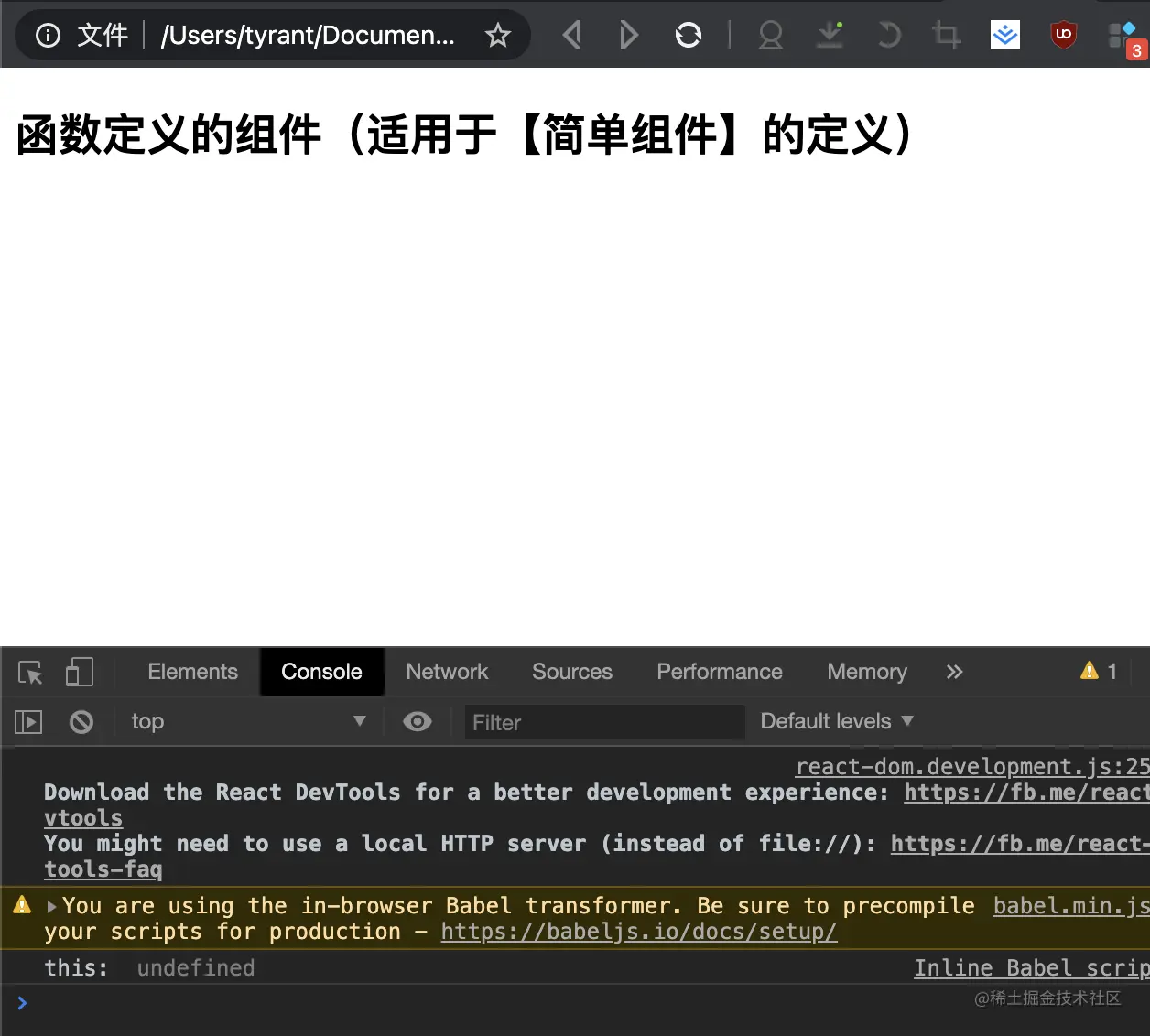This screenshot has height=1036, width=1150.
Task: Open the fb.me/react devtools link
Action: [x=1026, y=792]
